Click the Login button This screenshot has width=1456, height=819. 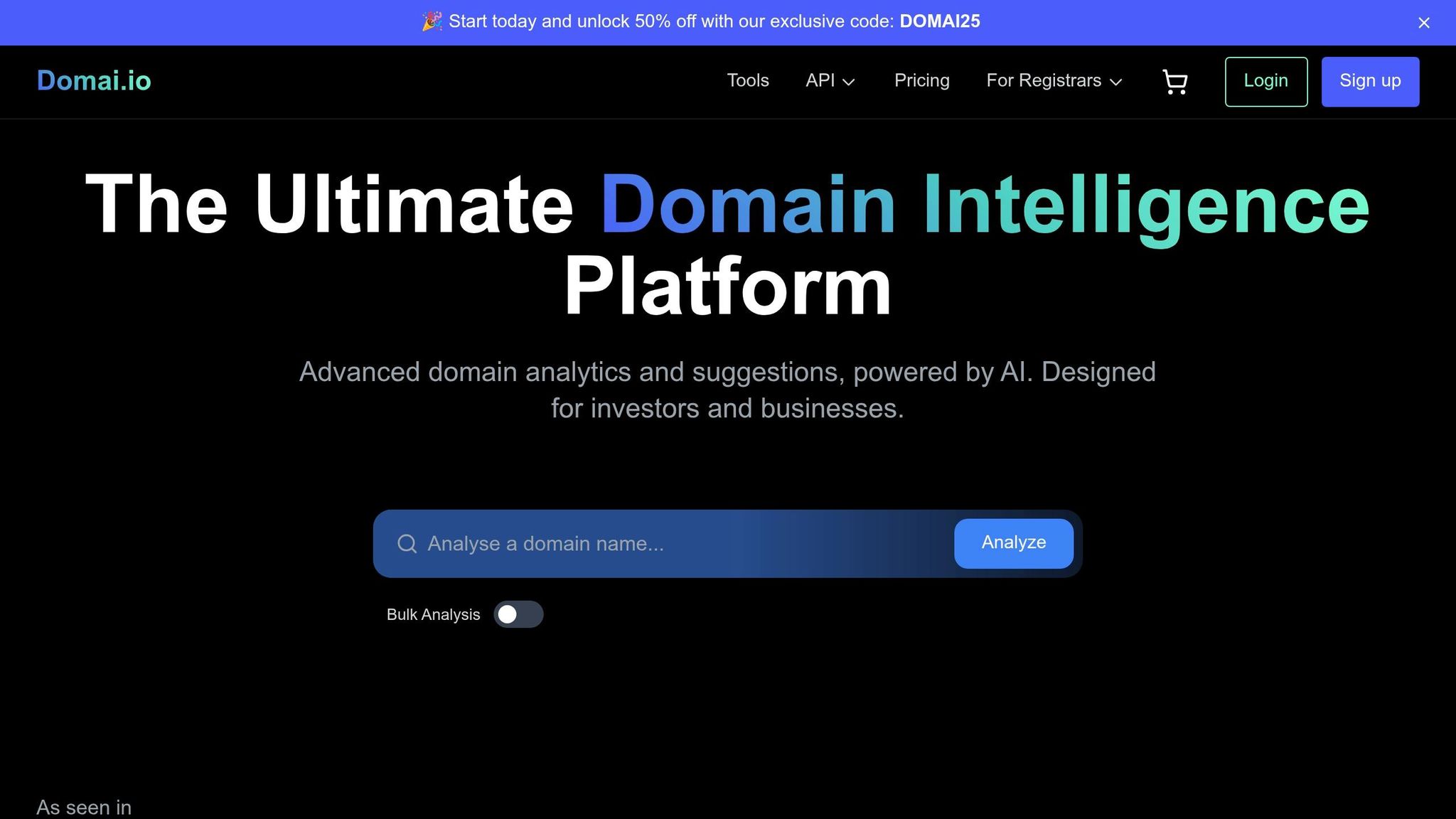[1265, 82]
